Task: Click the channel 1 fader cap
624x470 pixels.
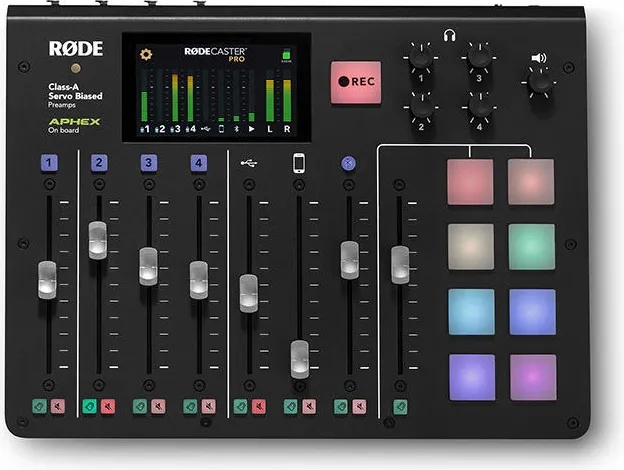Action: 47,280
